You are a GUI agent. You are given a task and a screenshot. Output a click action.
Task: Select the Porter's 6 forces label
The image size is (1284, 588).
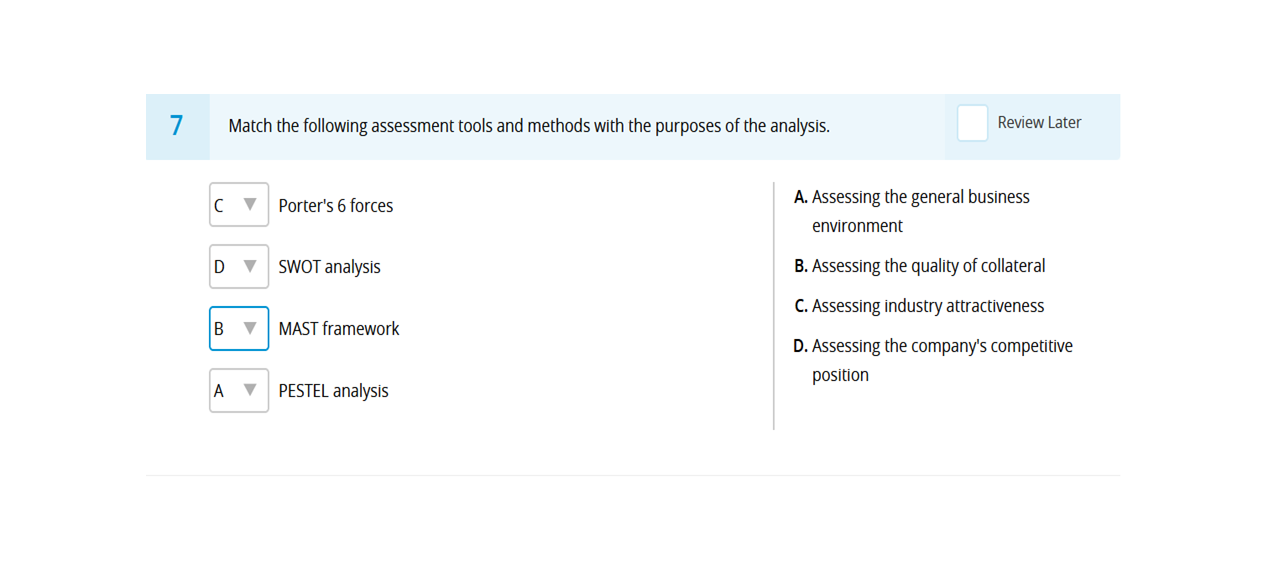coord(335,206)
